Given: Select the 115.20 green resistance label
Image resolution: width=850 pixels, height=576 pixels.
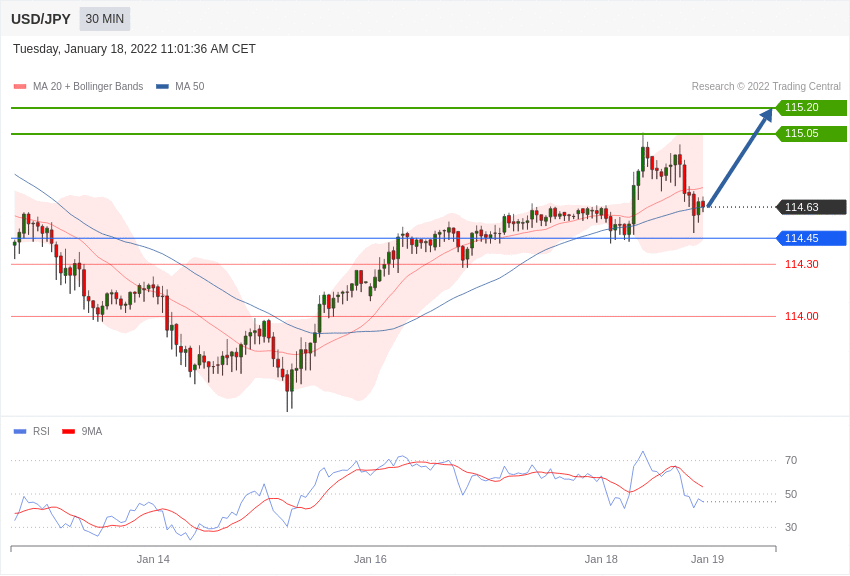Looking at the screenshot, I should tap(811, 107).
